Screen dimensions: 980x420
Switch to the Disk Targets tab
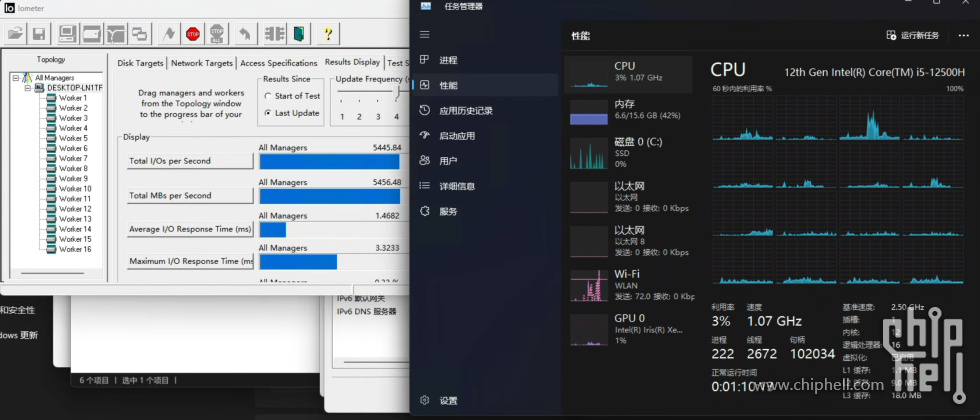[141, 63]
